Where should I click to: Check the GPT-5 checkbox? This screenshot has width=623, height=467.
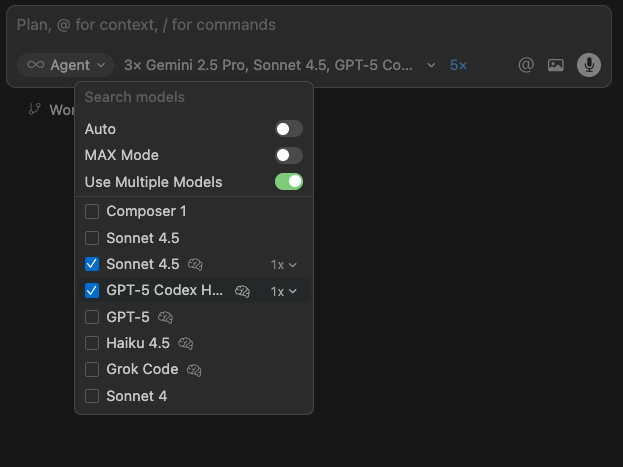coord(92,317)
